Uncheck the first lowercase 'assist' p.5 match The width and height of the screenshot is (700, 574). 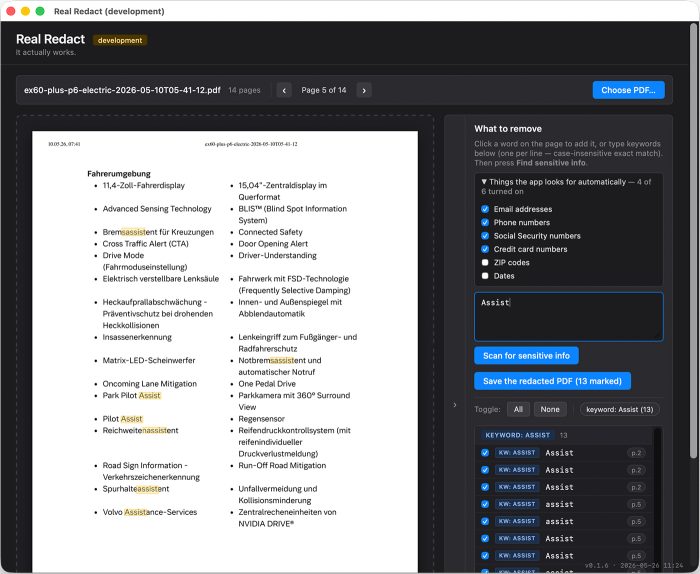(485, 504)
